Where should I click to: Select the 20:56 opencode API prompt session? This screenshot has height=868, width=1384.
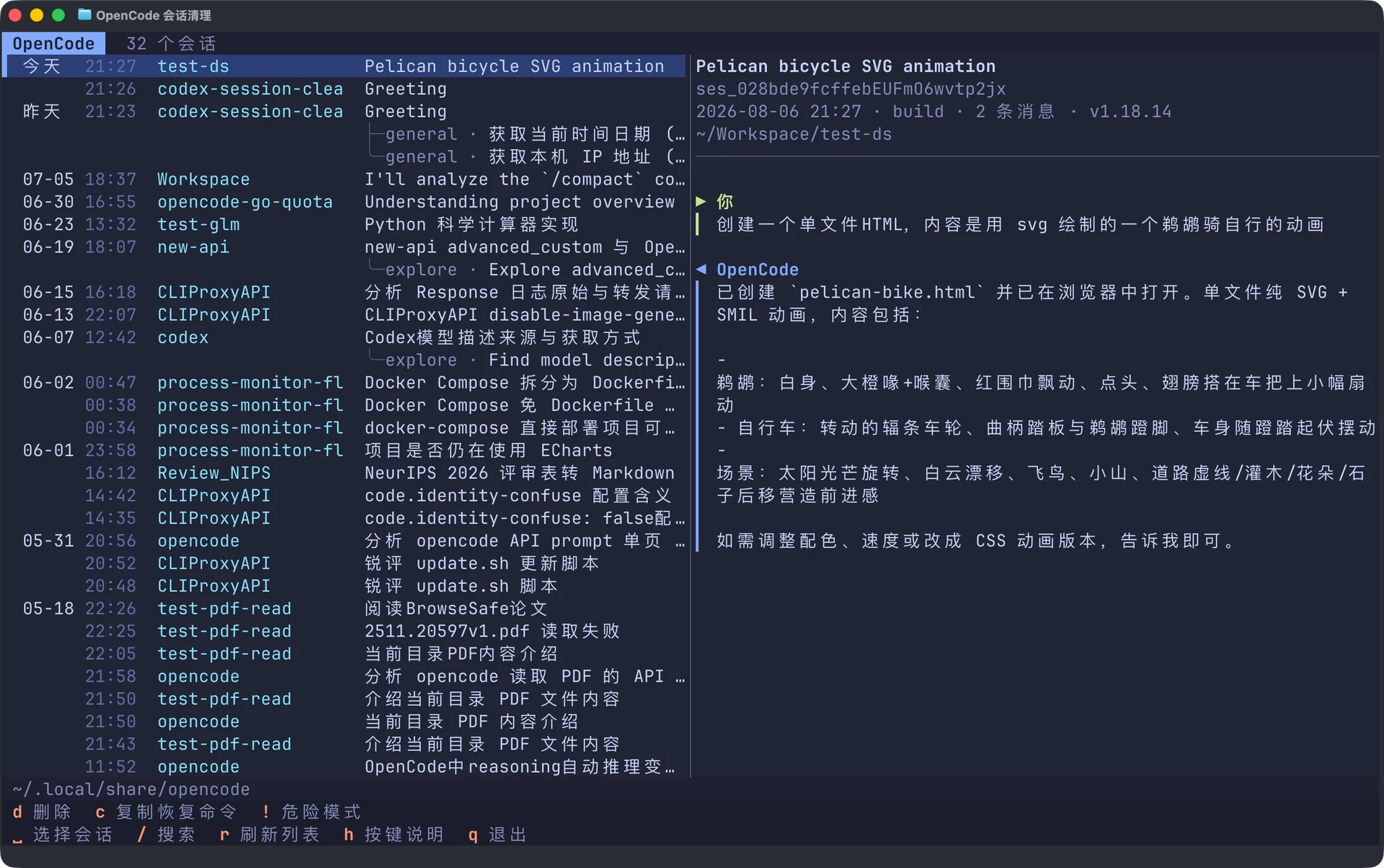345,541
